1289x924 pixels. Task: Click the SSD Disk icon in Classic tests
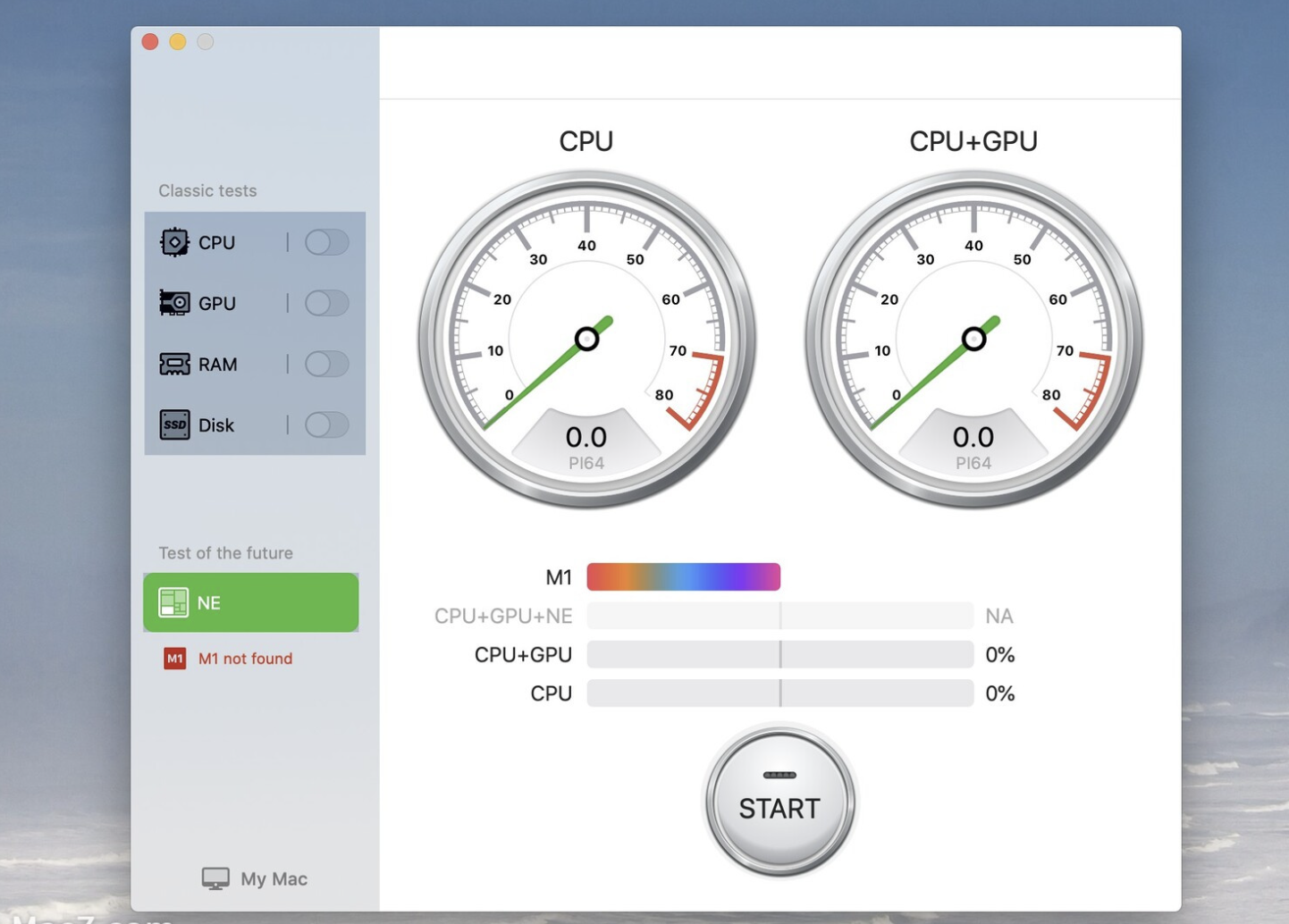[174, 424]
